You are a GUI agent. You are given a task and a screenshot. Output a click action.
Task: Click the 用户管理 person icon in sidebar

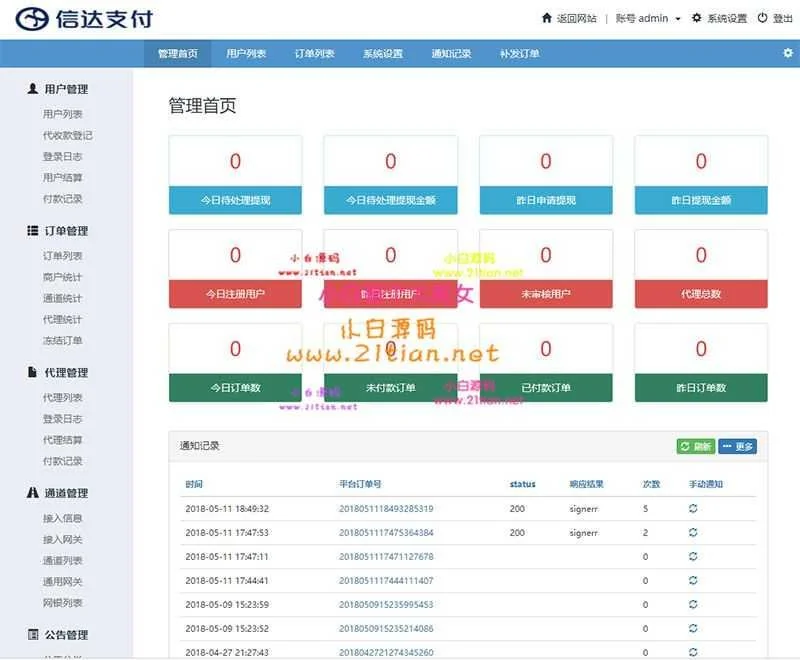pos(33,89)
